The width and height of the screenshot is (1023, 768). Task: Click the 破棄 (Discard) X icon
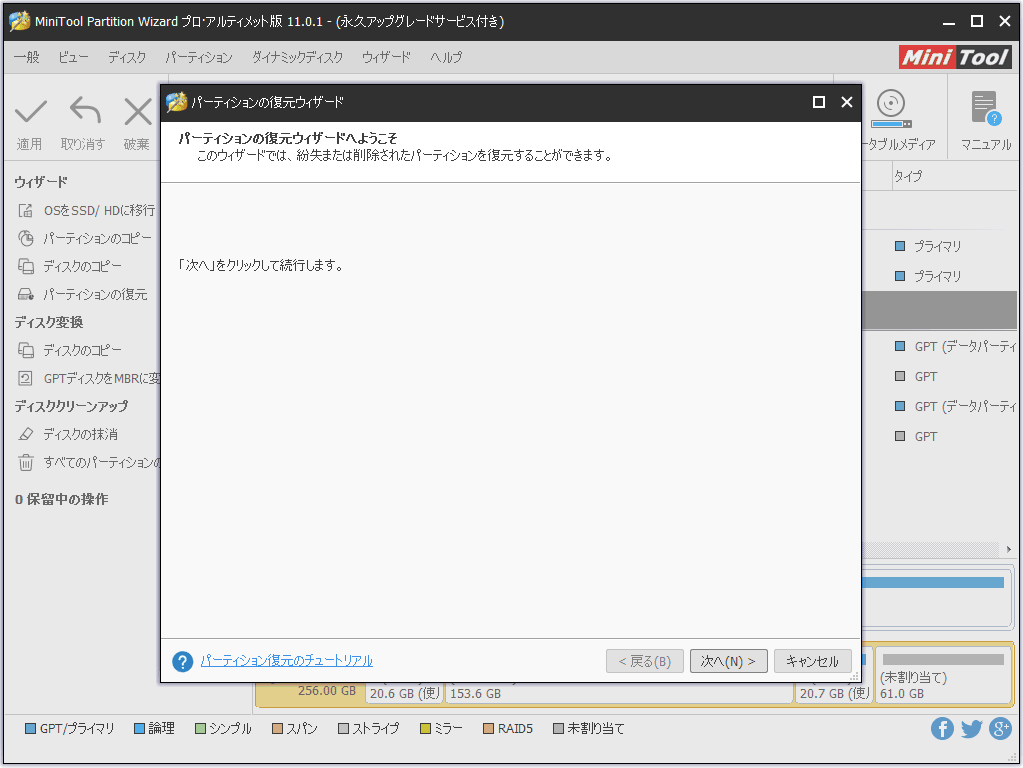137,111
